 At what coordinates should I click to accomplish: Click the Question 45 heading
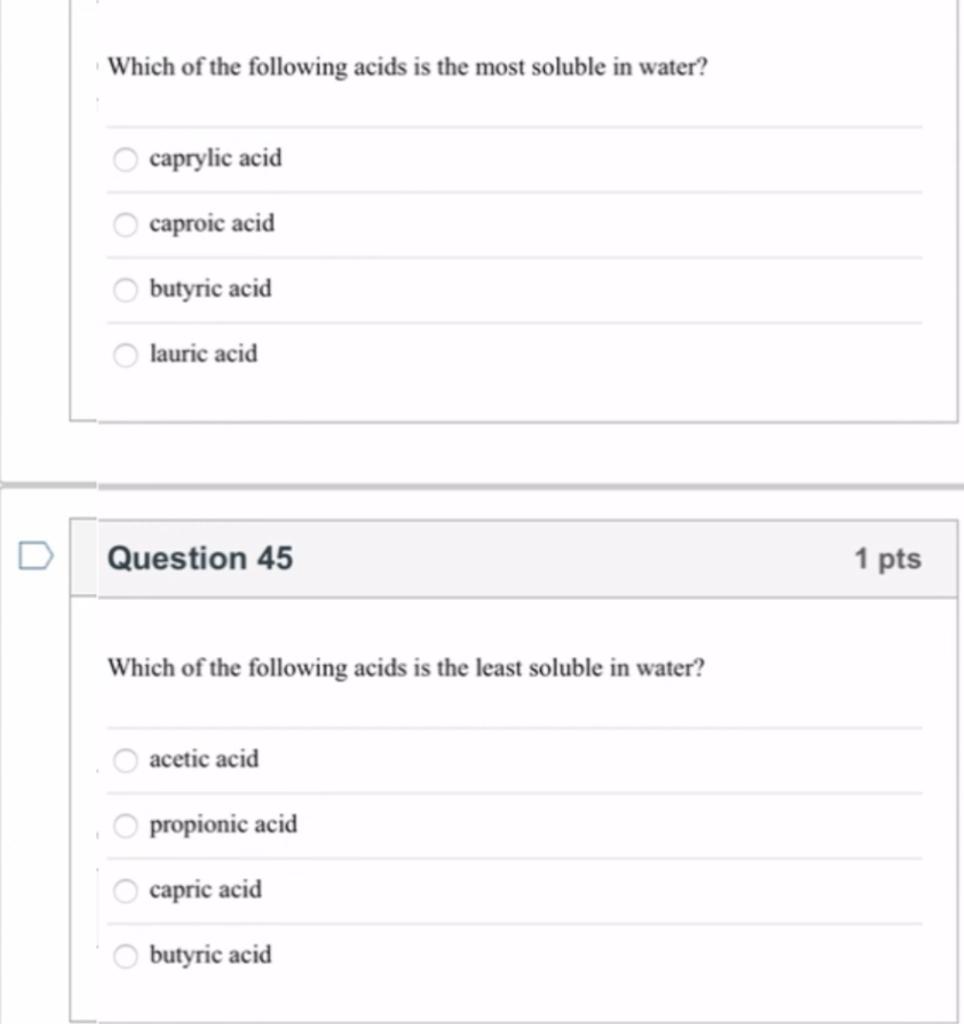200,558
